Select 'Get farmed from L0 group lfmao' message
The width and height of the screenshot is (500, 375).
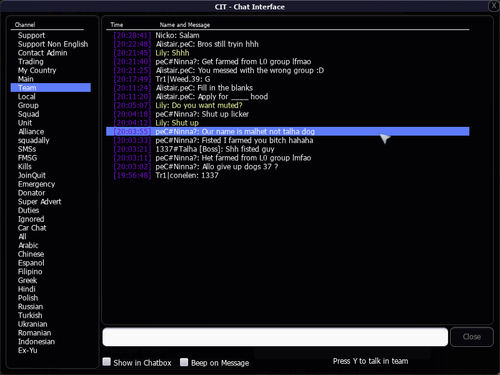[x=288, y=62]
